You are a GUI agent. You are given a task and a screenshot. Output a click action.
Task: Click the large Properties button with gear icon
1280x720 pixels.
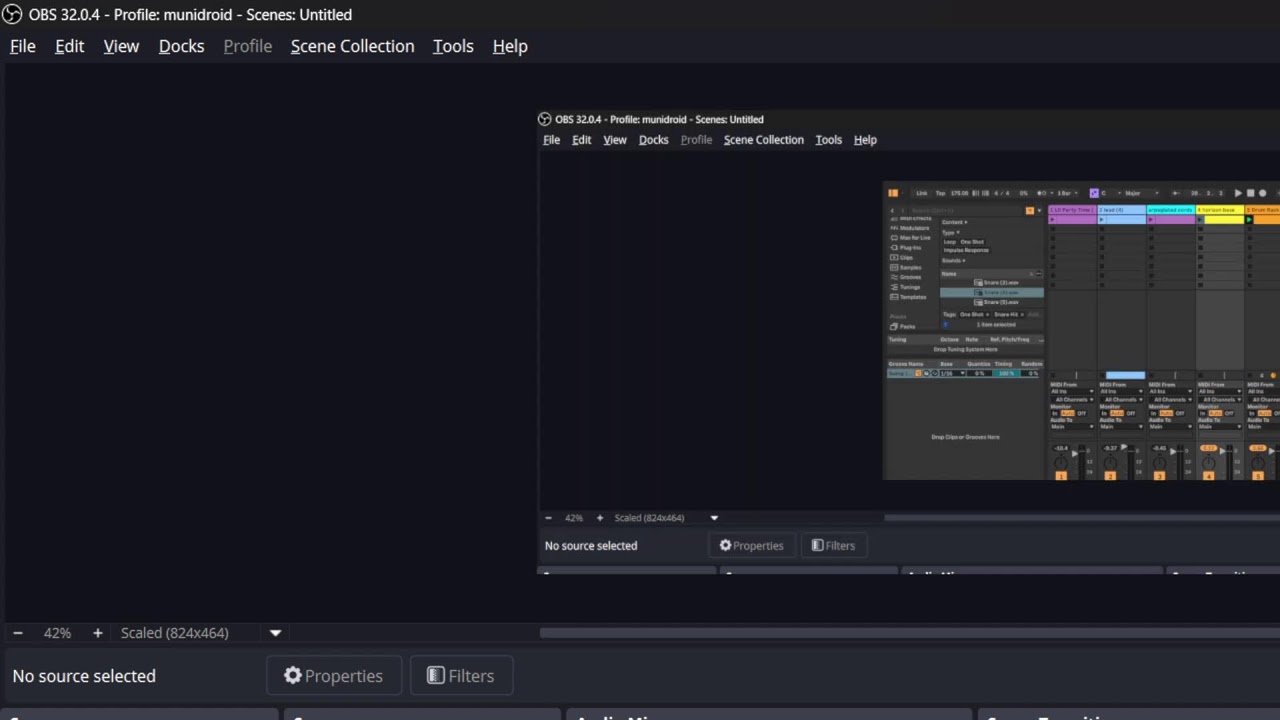click(x=334, y=676)
